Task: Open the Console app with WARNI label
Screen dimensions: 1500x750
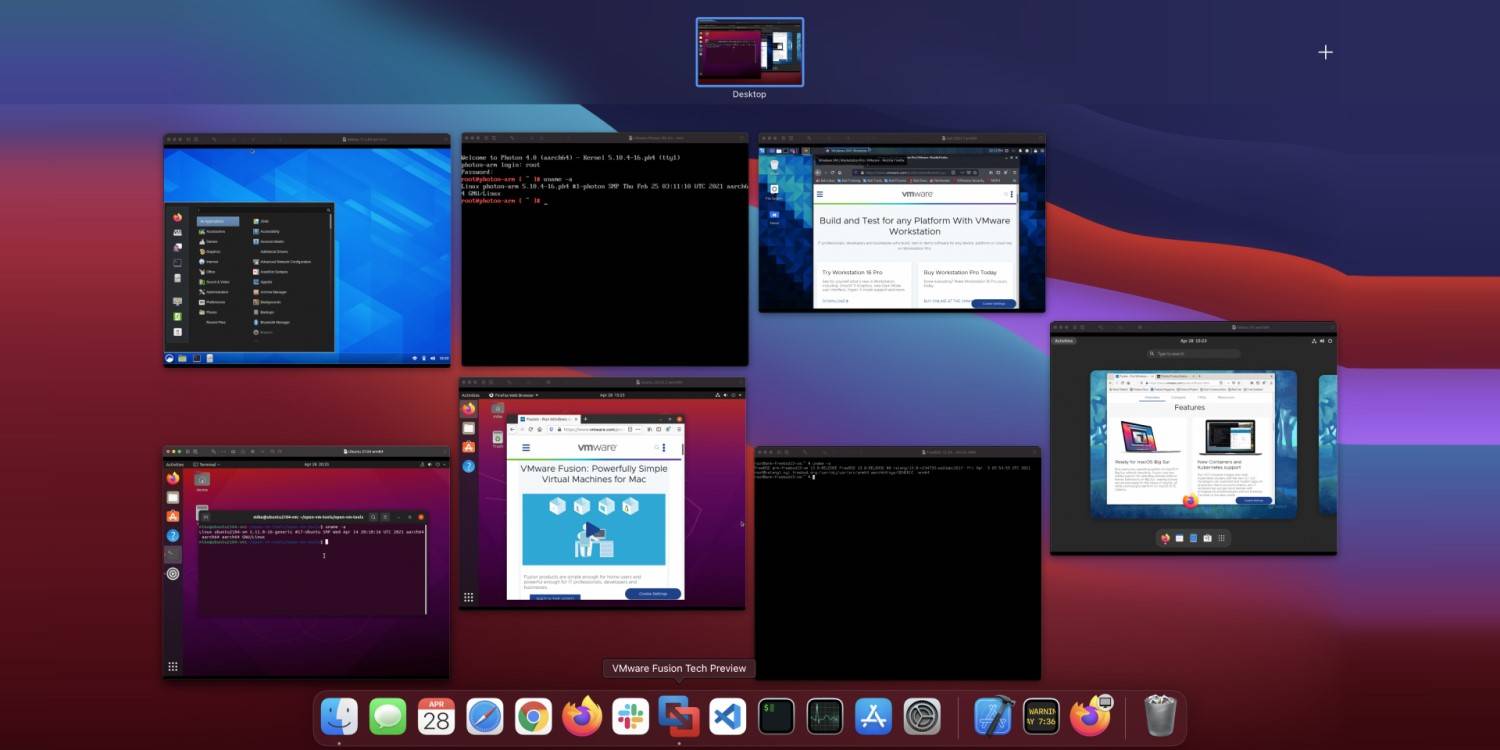Action: [1042, 716]
